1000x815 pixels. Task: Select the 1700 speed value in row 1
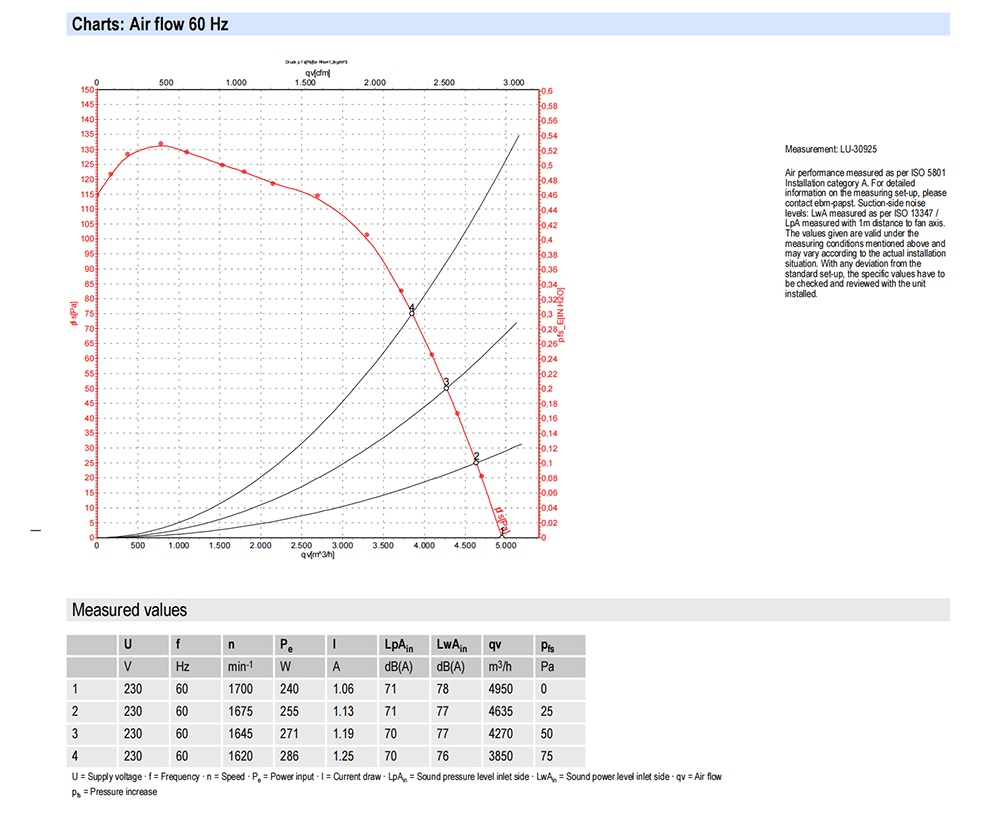coord(242,689)
